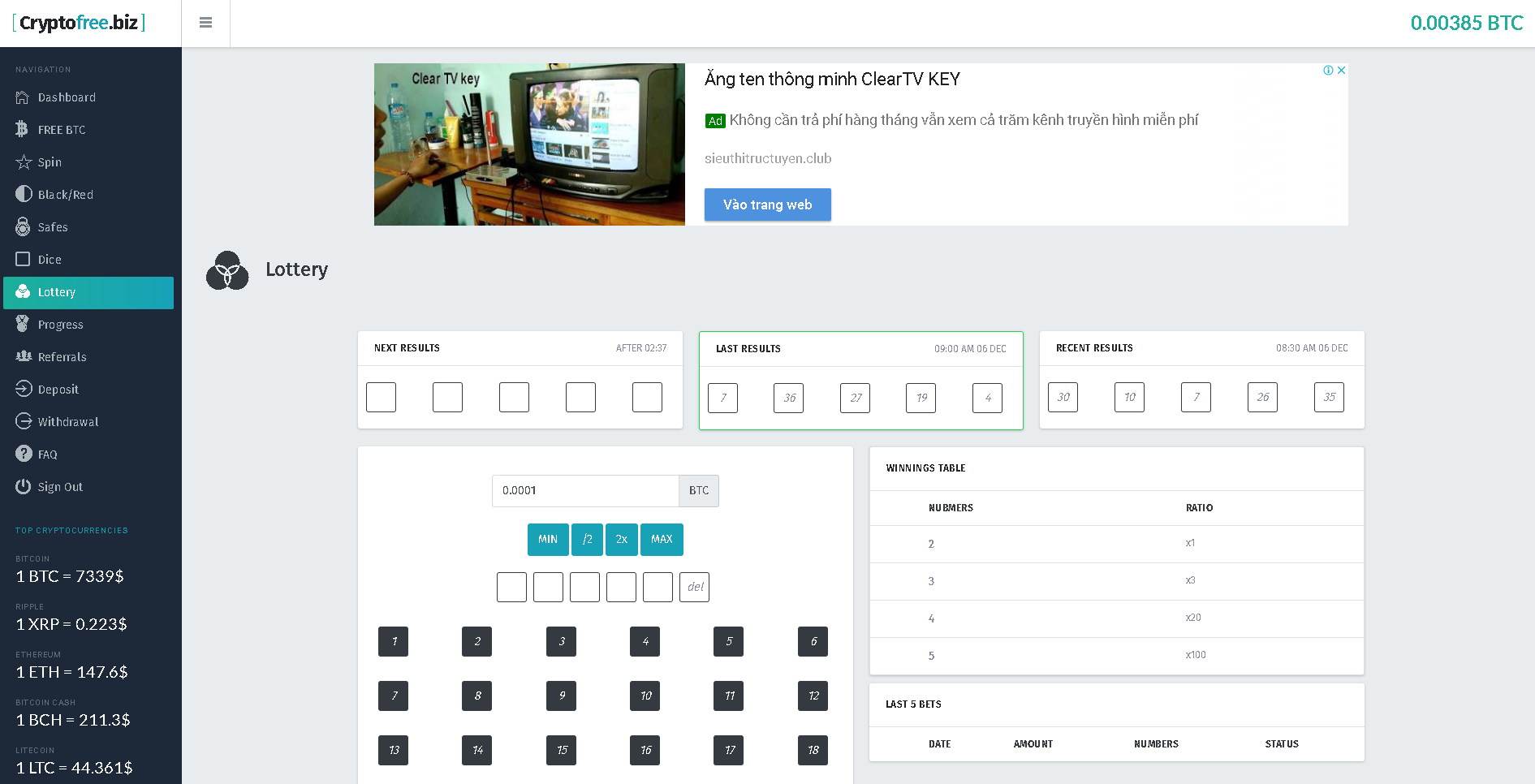Open the Dashboard page
The image size is (1535, 784).
pyautogui.click(x=67, y=97)
